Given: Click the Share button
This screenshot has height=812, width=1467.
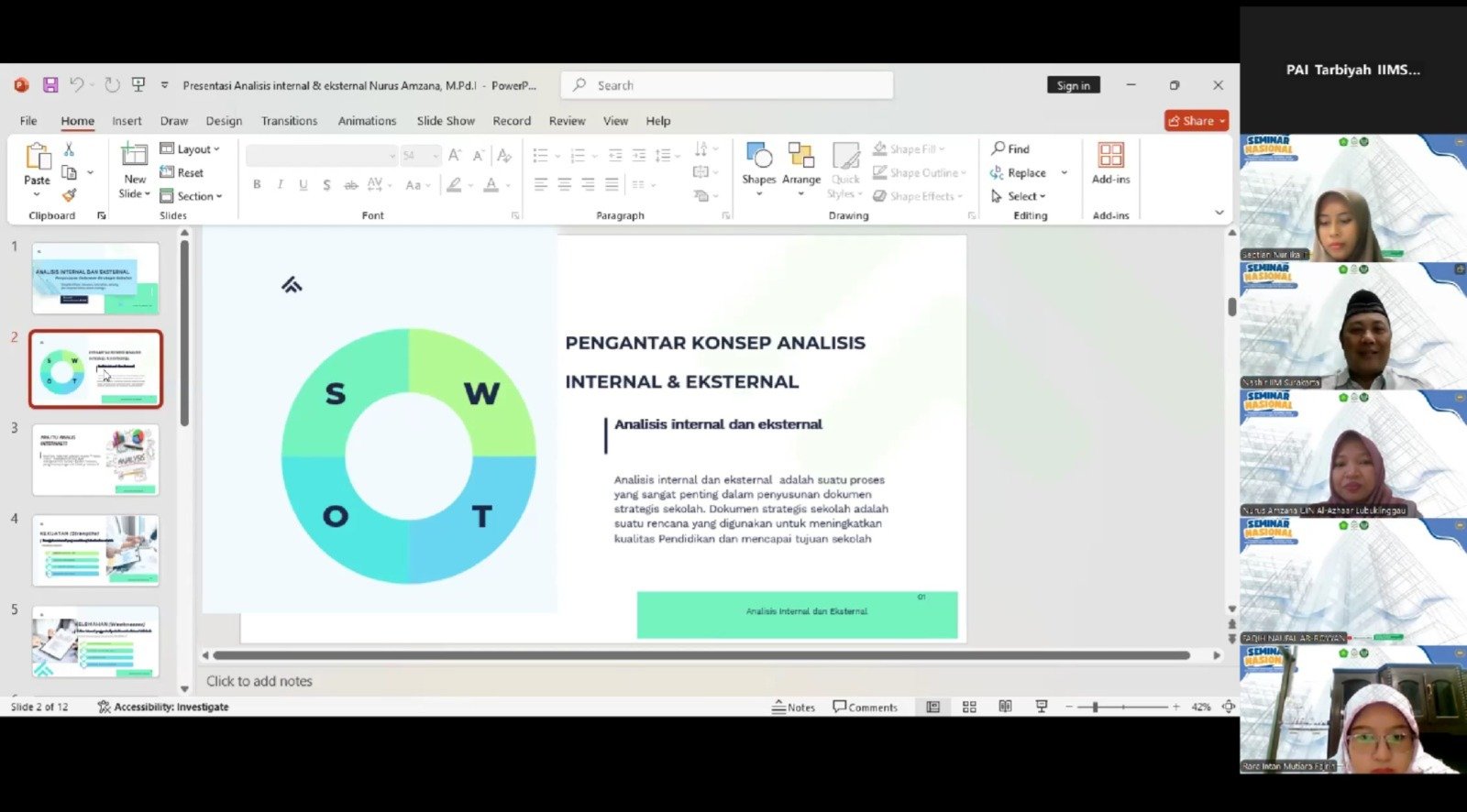Looking at the screenshot, I should [x=1196, y=121].
